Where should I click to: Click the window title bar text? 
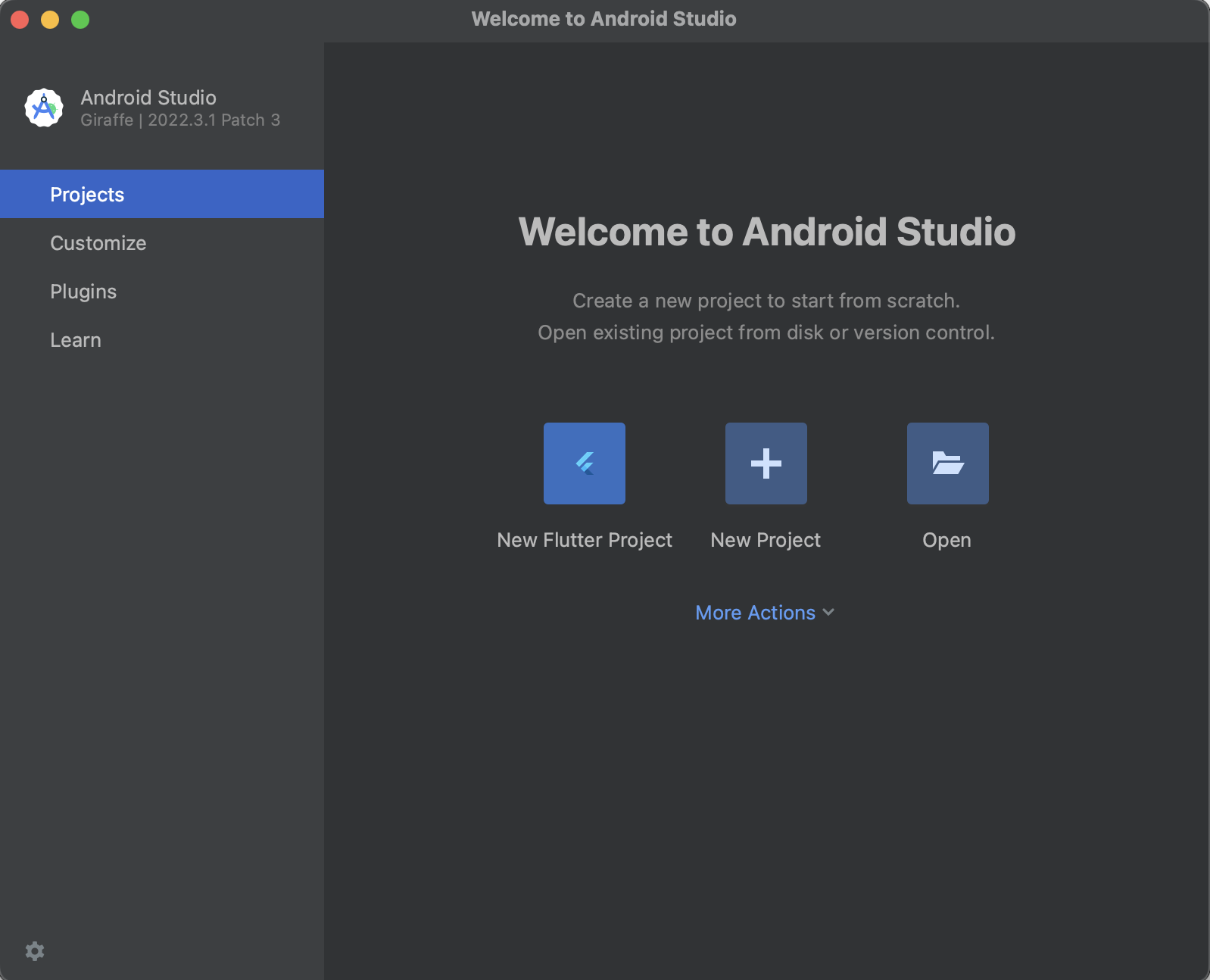[603, 19]
